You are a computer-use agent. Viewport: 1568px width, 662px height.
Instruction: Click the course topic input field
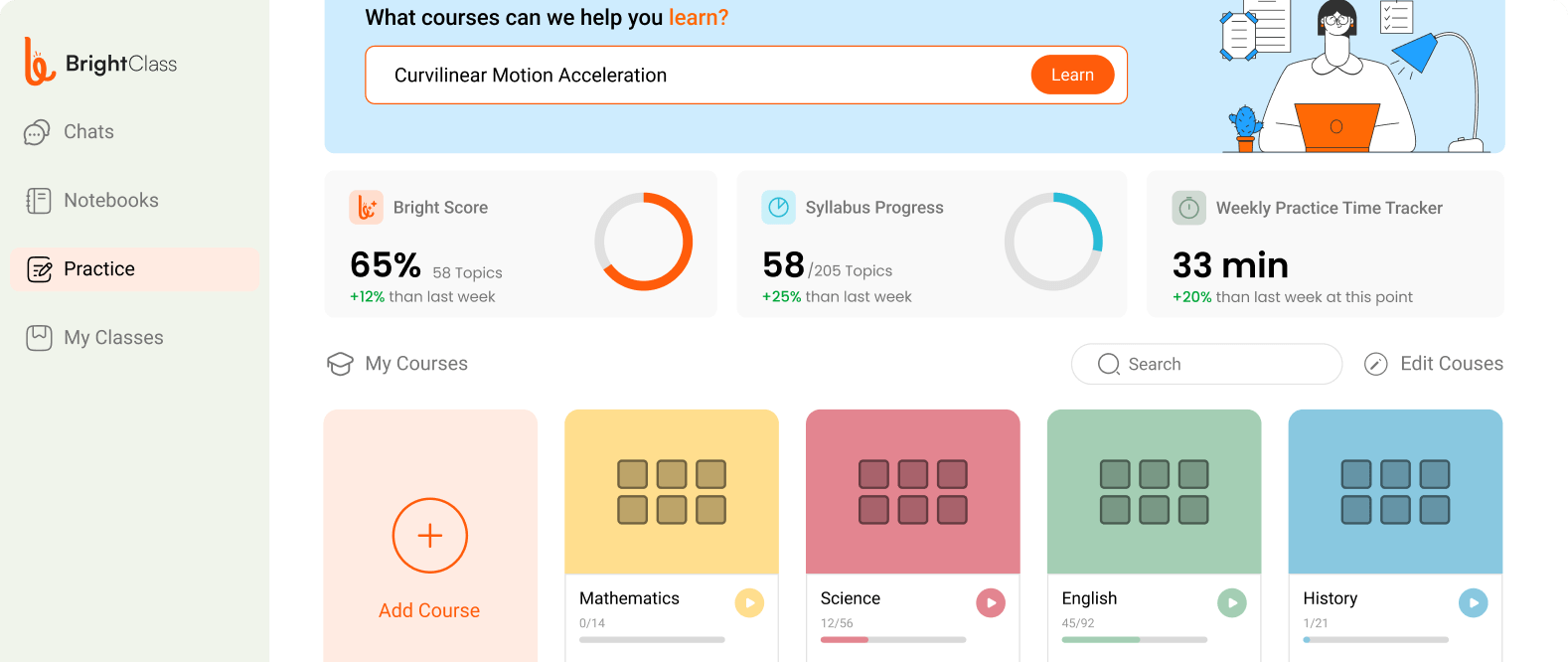pyautogui.click(x=696, y=76)
